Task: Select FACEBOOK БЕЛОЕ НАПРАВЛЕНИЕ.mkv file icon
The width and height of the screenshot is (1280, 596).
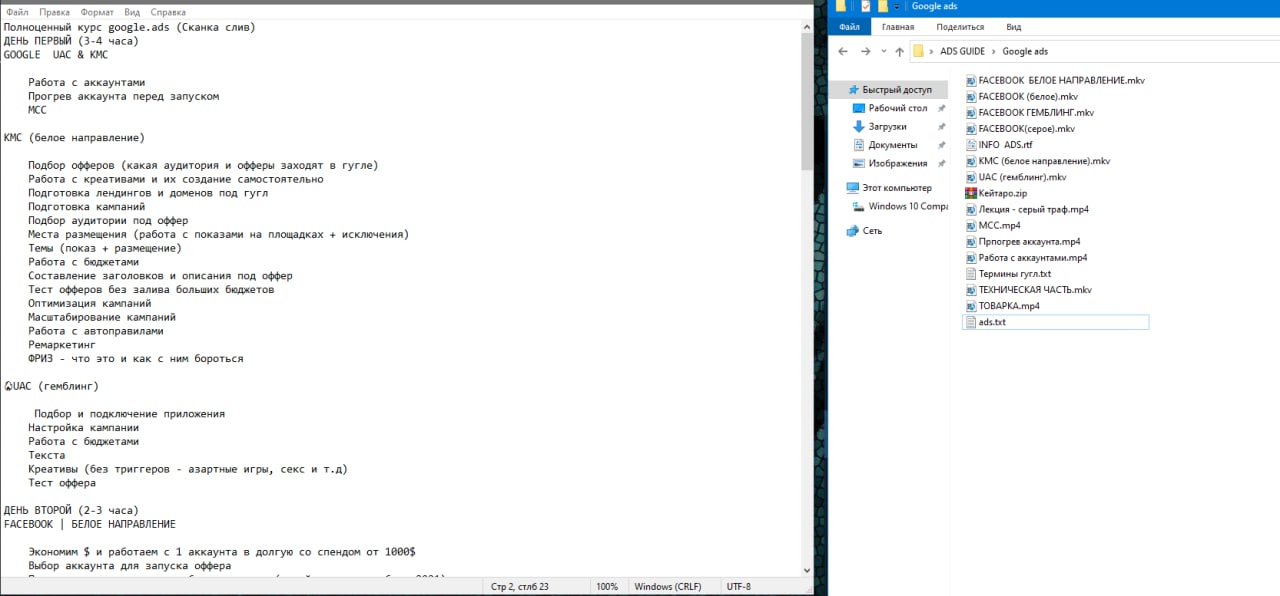Action: [970, 80]
